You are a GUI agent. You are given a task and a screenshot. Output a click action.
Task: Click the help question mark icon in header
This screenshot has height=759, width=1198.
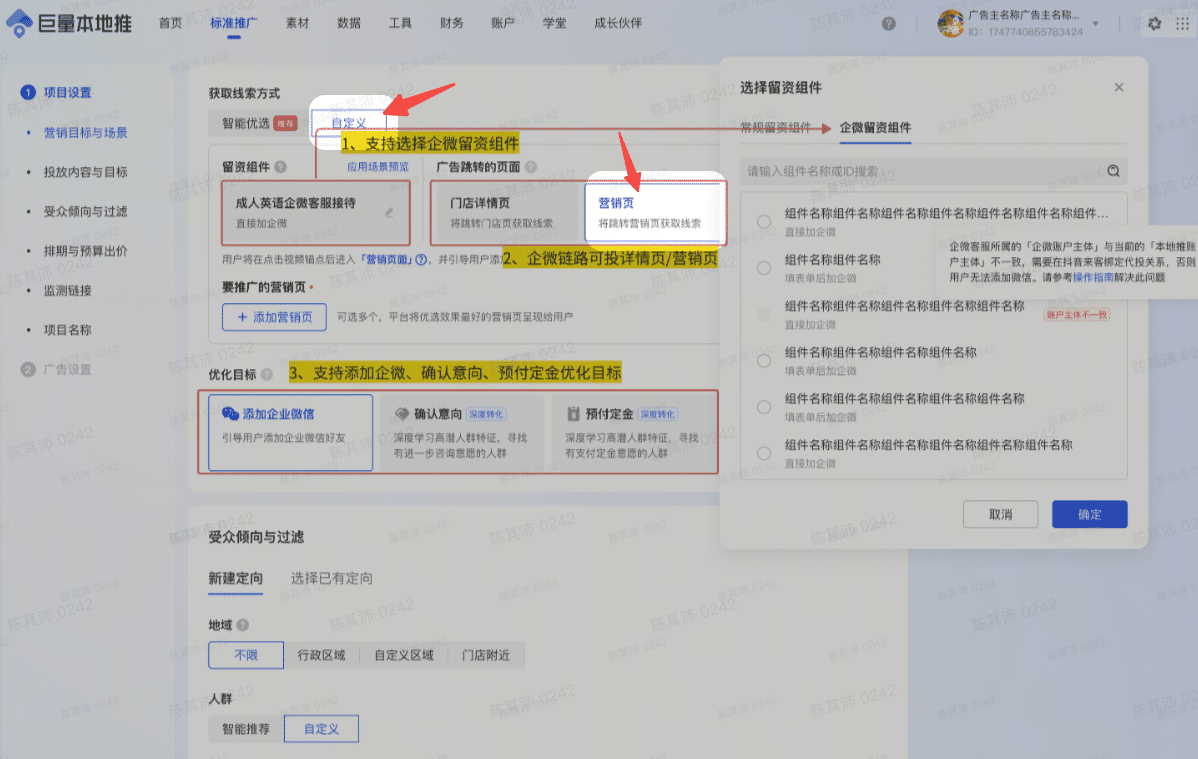(889, 24)
